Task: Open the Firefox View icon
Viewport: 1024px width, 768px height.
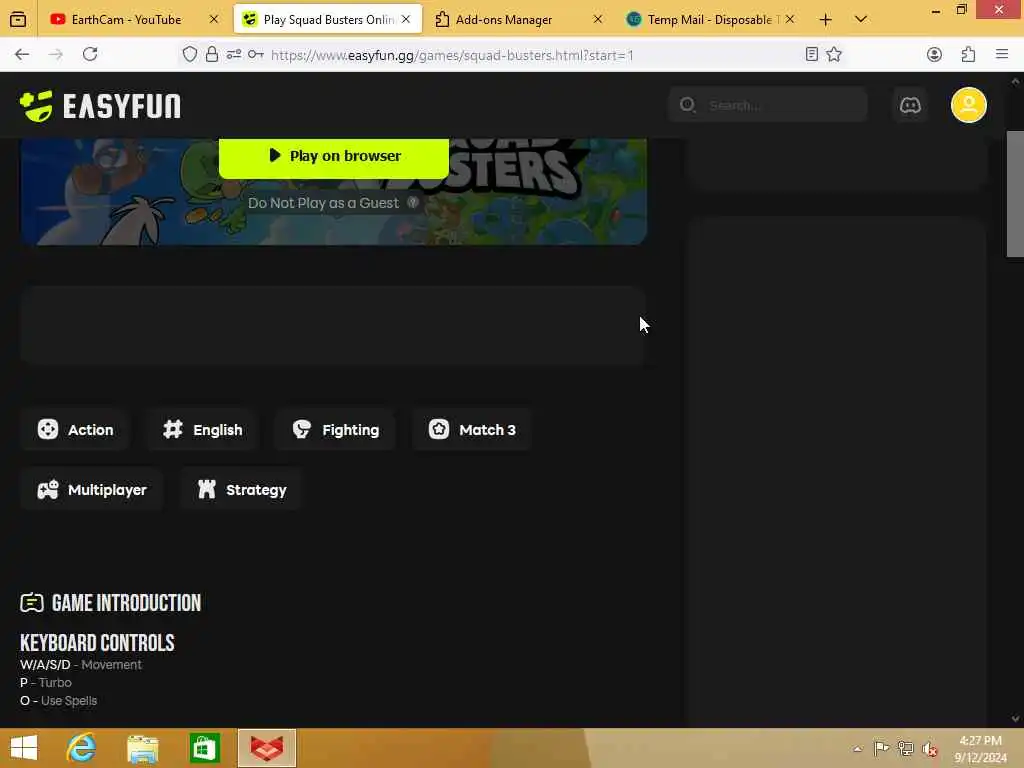Action: coord(18,19)
